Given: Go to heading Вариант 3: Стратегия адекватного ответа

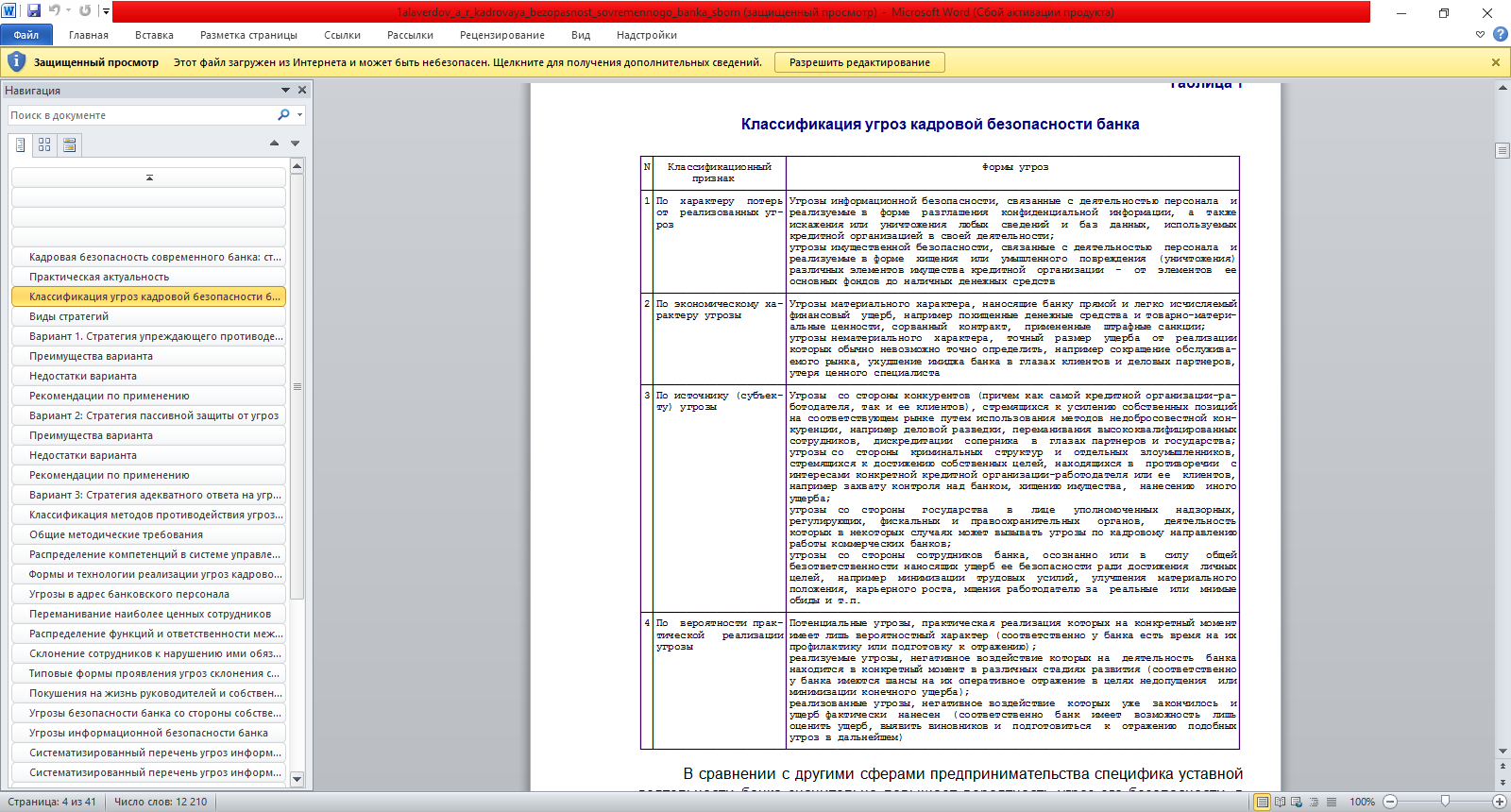Looking at the screenshot, I should coord(148,495).
